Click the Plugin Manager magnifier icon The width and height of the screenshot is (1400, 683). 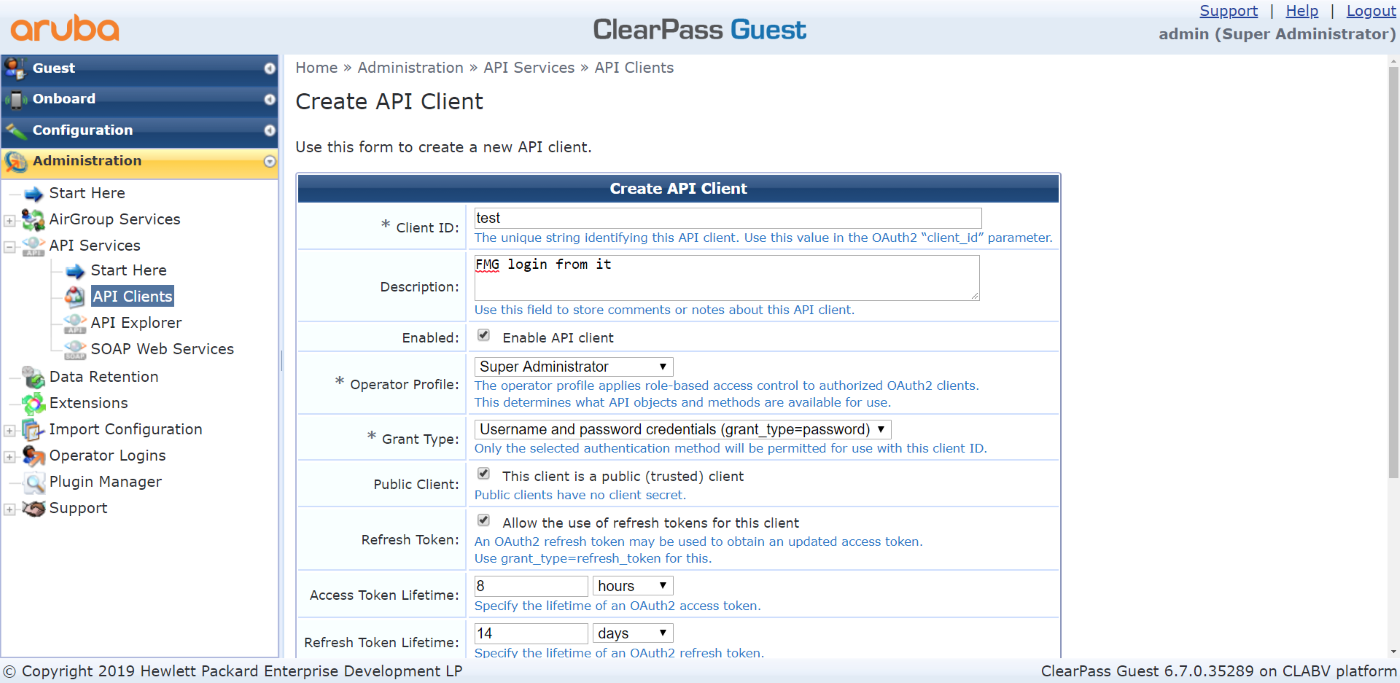(34, 482)
